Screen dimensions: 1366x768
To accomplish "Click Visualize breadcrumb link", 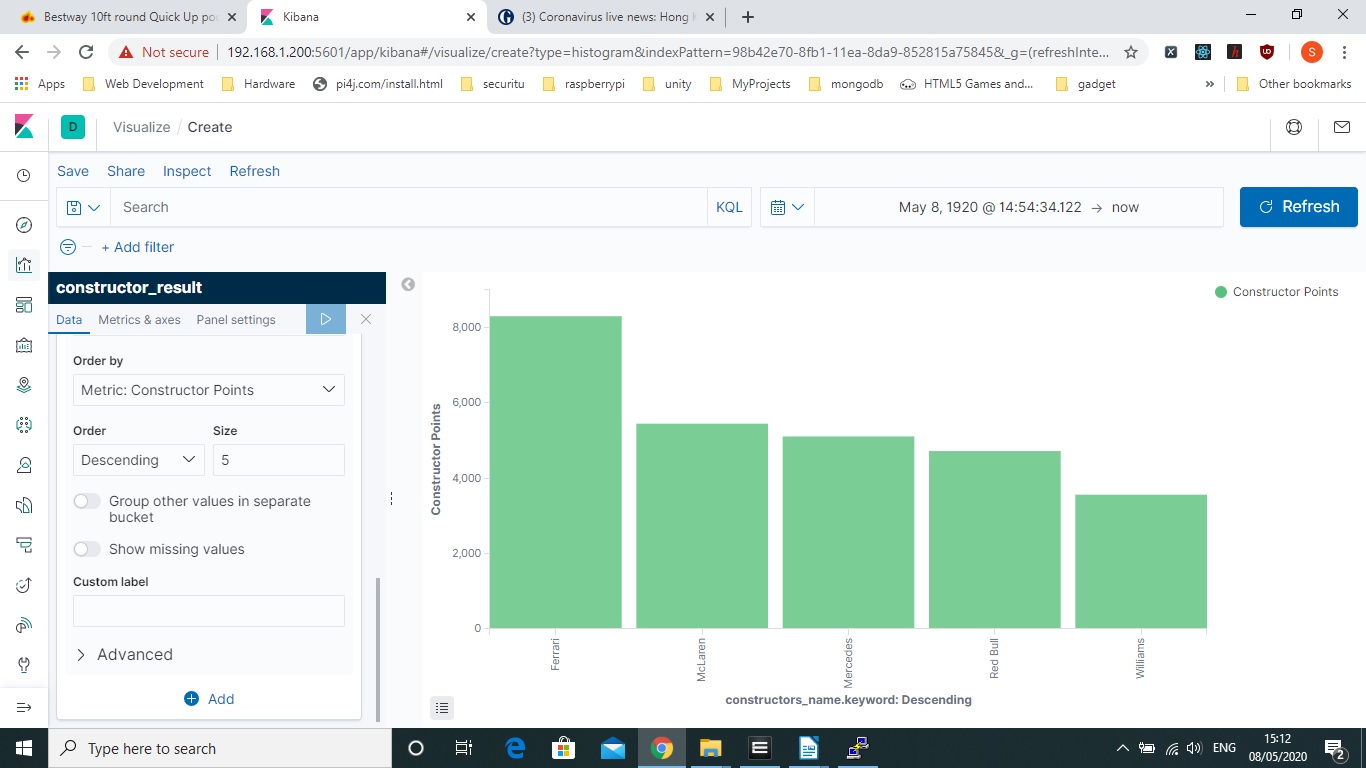I will click(142, 127).
